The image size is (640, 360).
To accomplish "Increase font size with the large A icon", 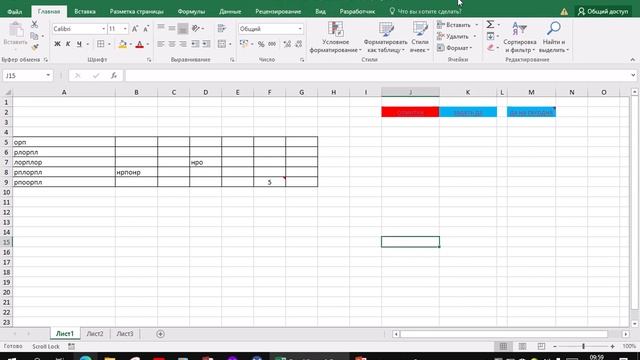I will (x=135, y=29).
